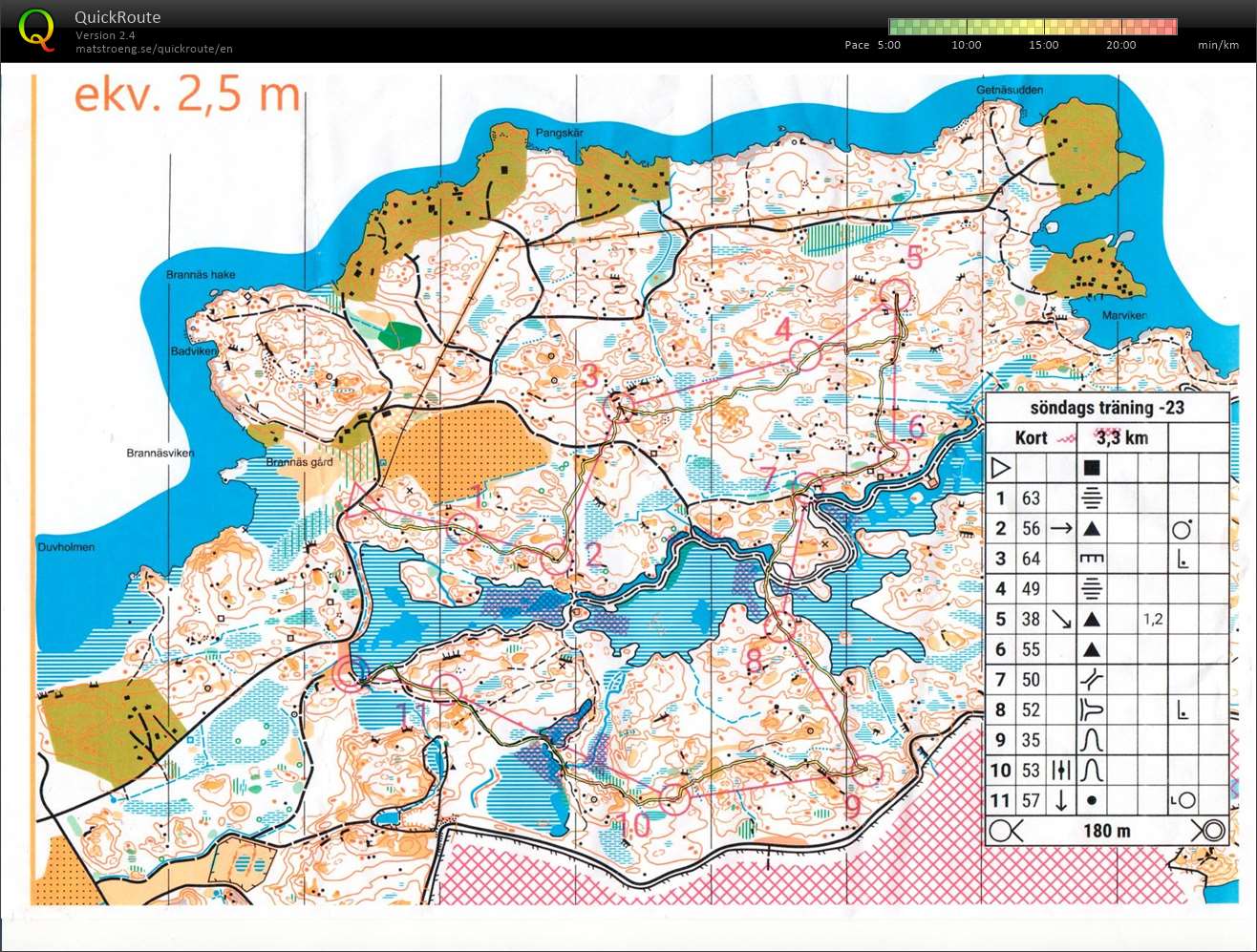1257x952 pixels.
Task: Click the '3,3 km' course length cell
Action: point(1122,438)
